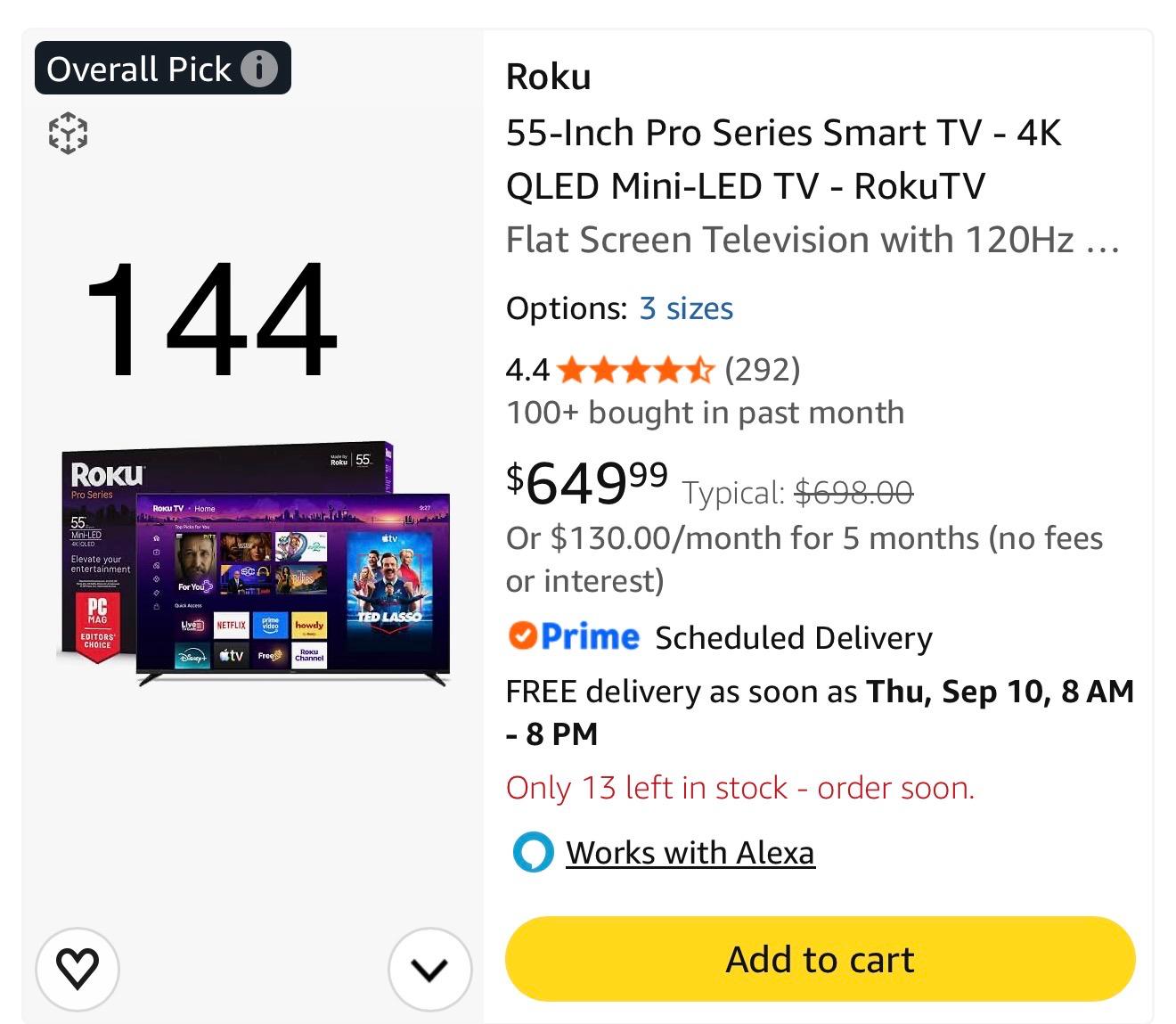This screenshot has width=1176, height=1024.
Task: Click the Add to cart button
Action: [820, 959]
